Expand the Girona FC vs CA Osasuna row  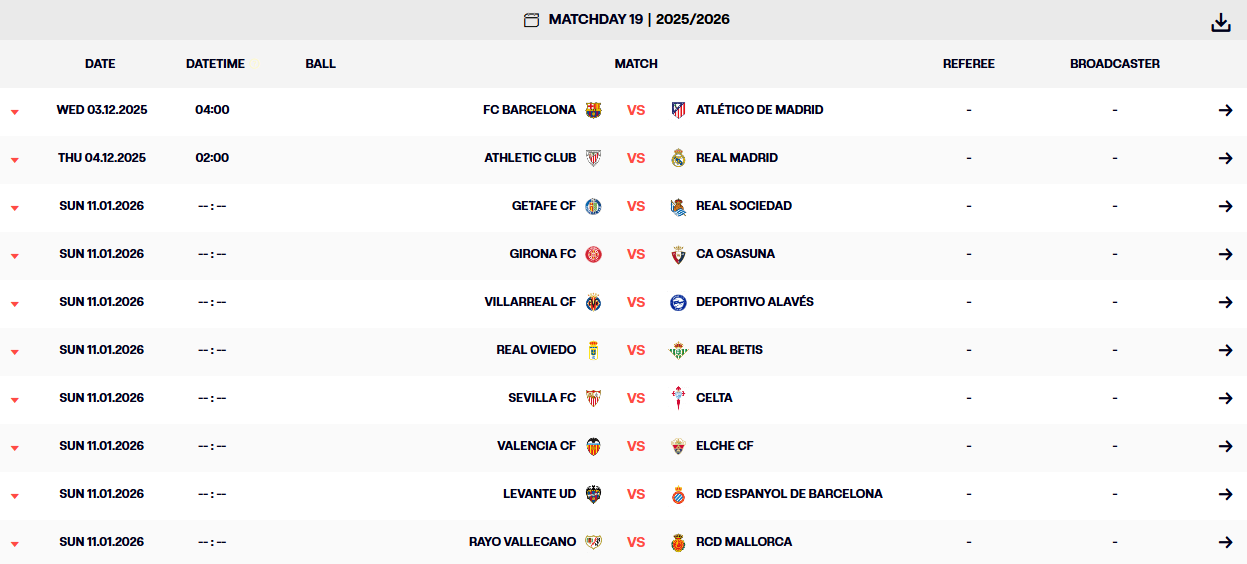click(15, 255)
